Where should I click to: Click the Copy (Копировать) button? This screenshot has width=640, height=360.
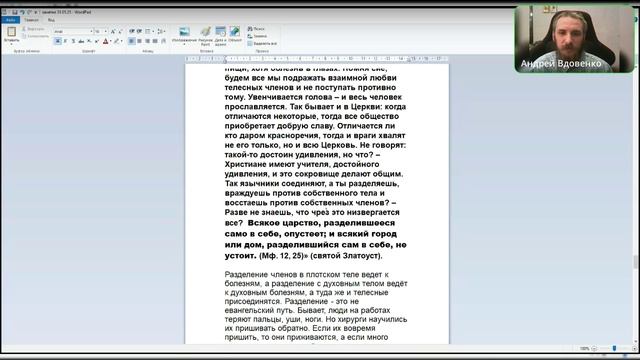click(x=36, y=36)
